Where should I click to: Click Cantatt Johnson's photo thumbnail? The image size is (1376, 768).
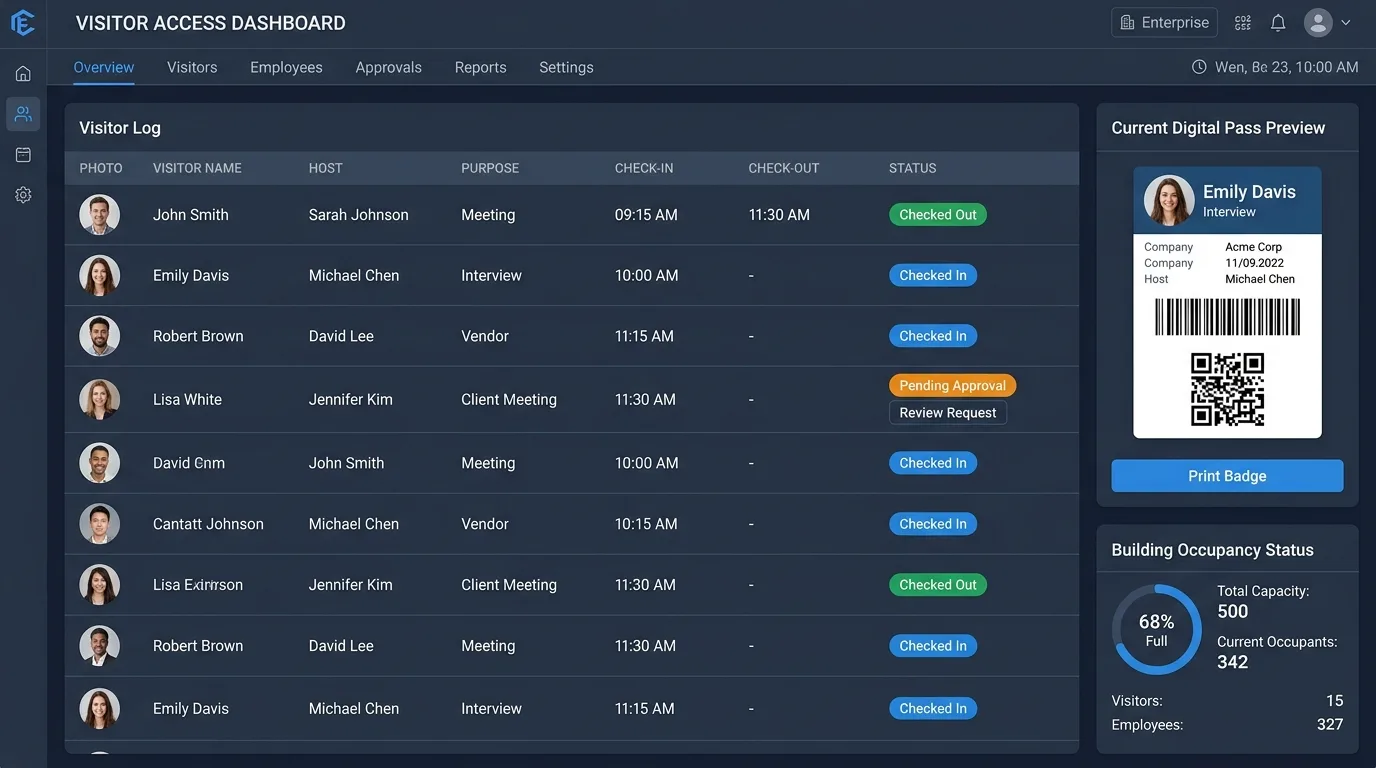(100, 524)
